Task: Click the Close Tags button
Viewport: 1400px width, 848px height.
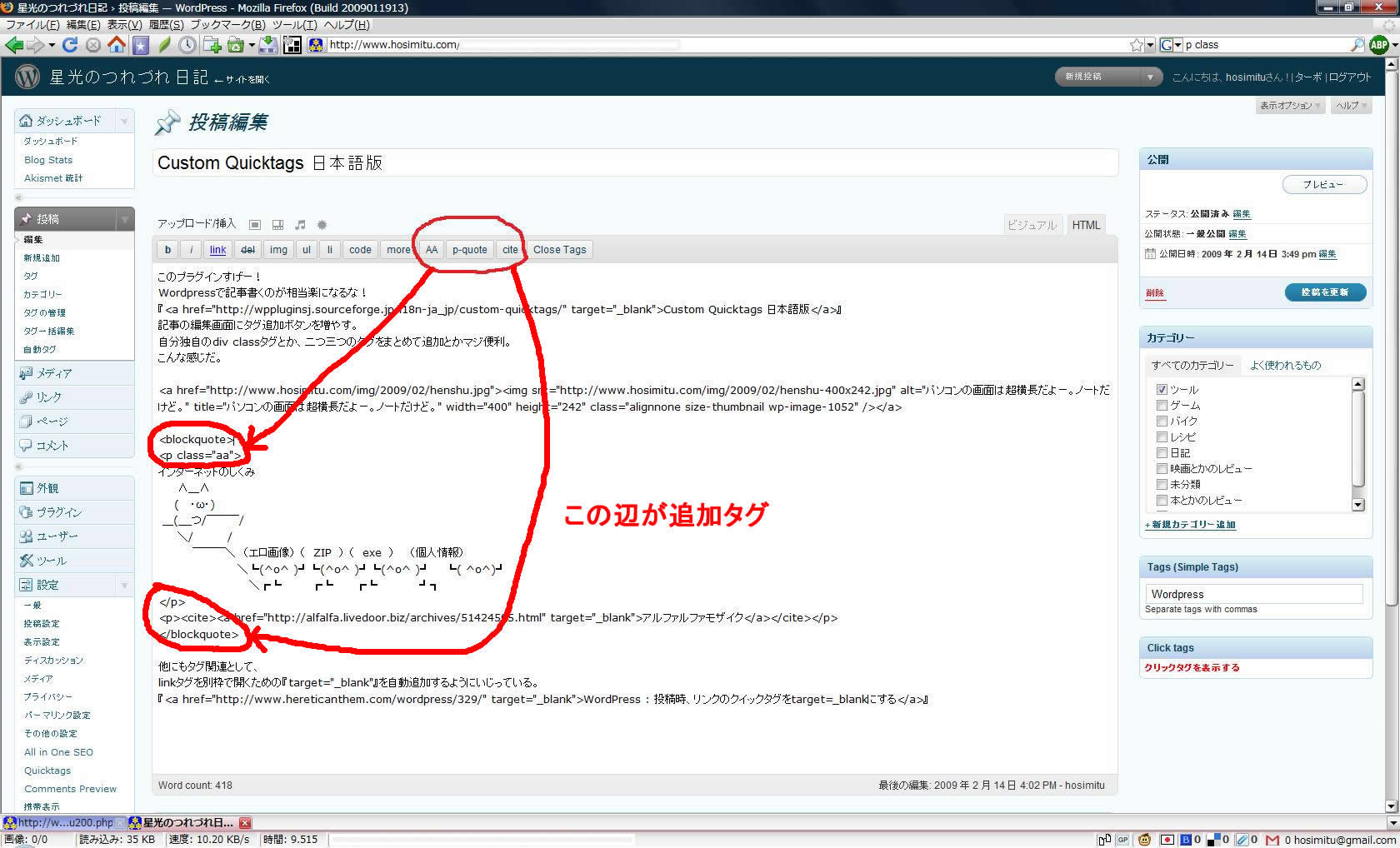Action: 559,250
